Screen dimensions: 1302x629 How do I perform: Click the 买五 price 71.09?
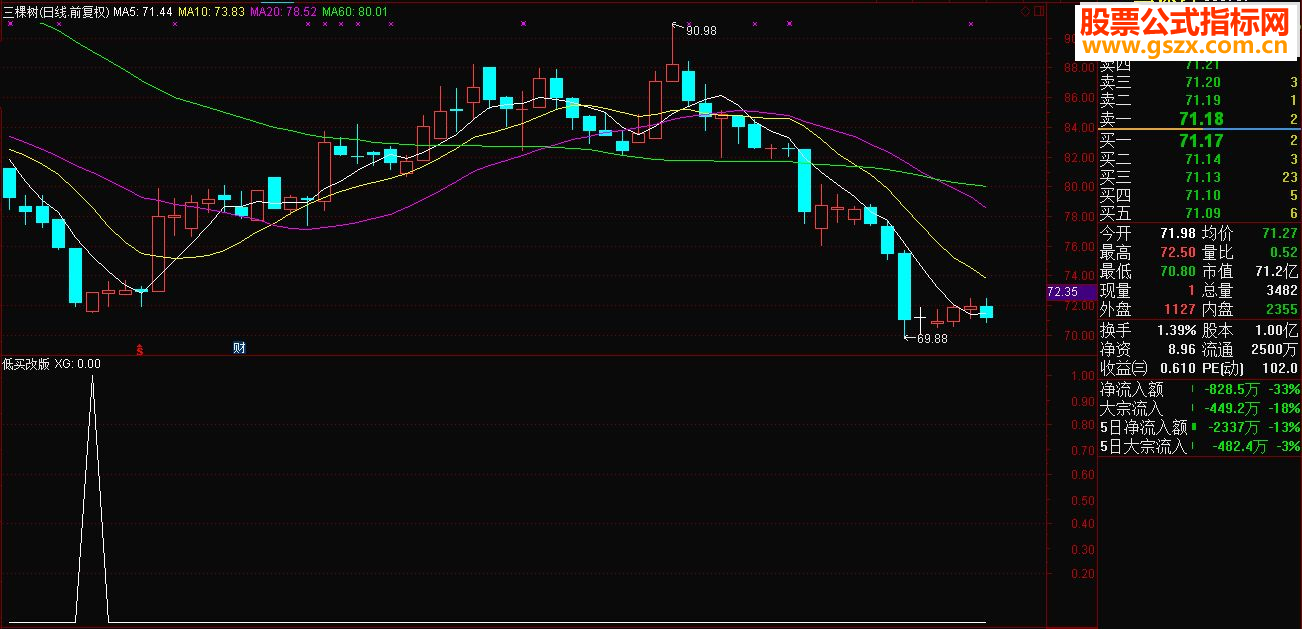pyautogui.click(x=1202, y=214)
